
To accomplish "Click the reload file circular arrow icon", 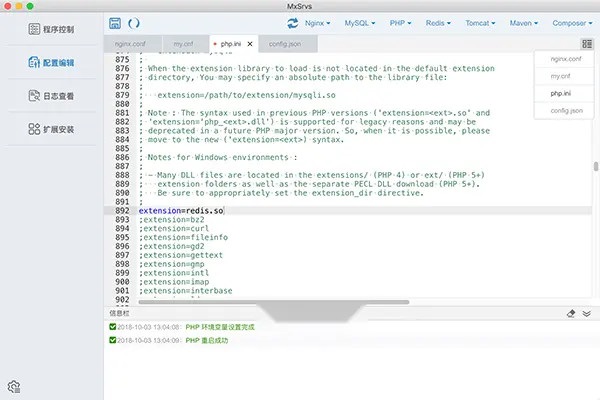I will (134, 23).
